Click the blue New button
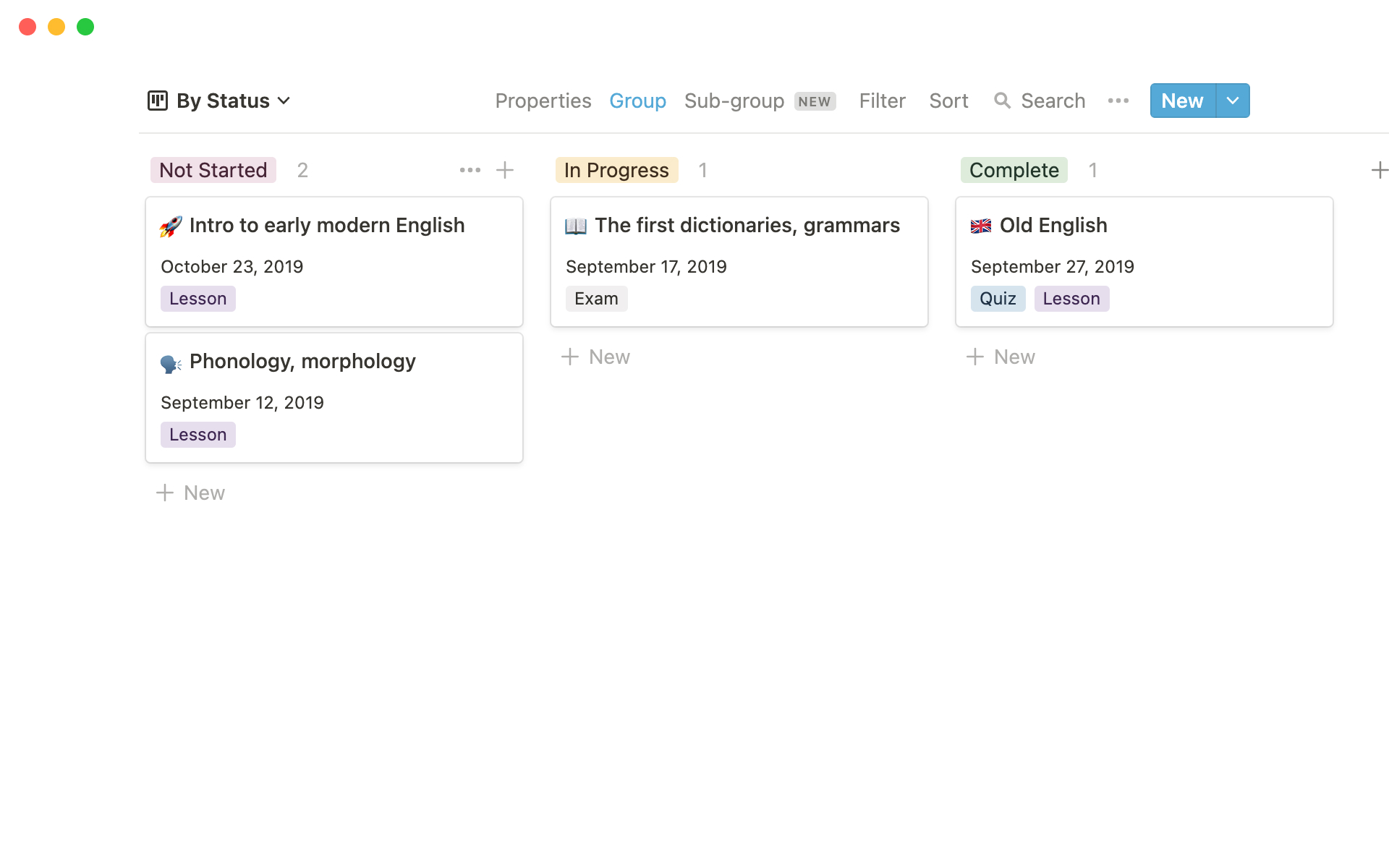 click(x=1182, y=101)
